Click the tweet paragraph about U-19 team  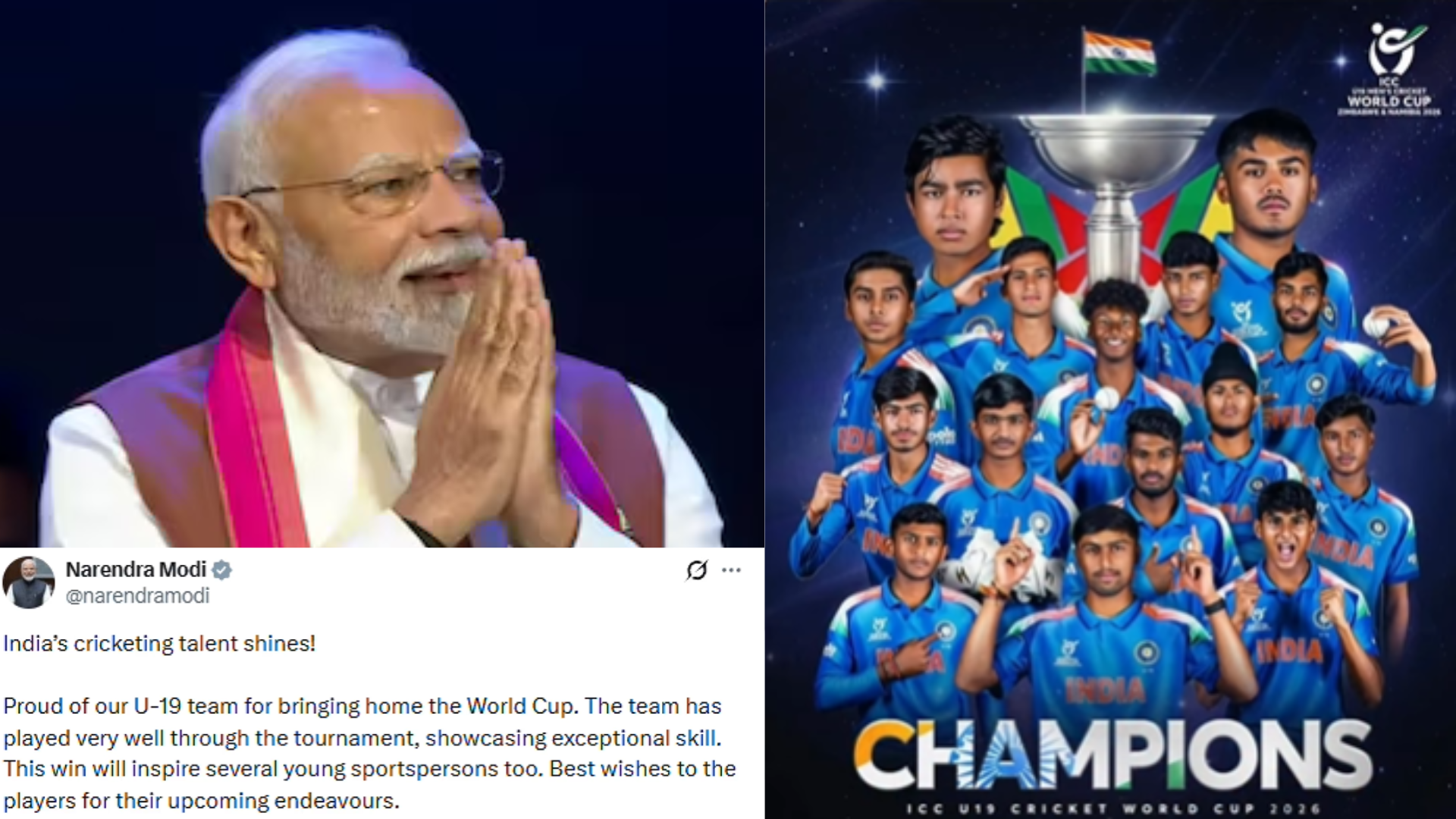tap(370, 753)
